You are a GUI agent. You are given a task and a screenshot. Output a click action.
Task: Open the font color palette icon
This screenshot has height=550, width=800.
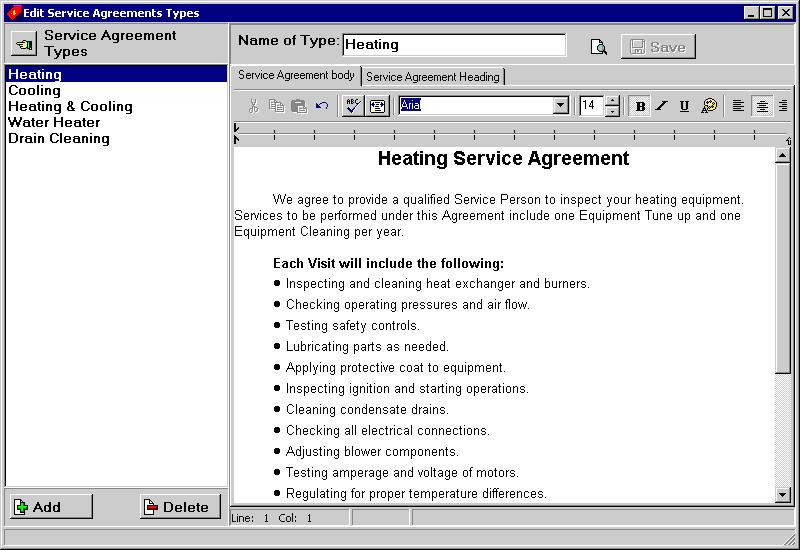pos(709,106)
